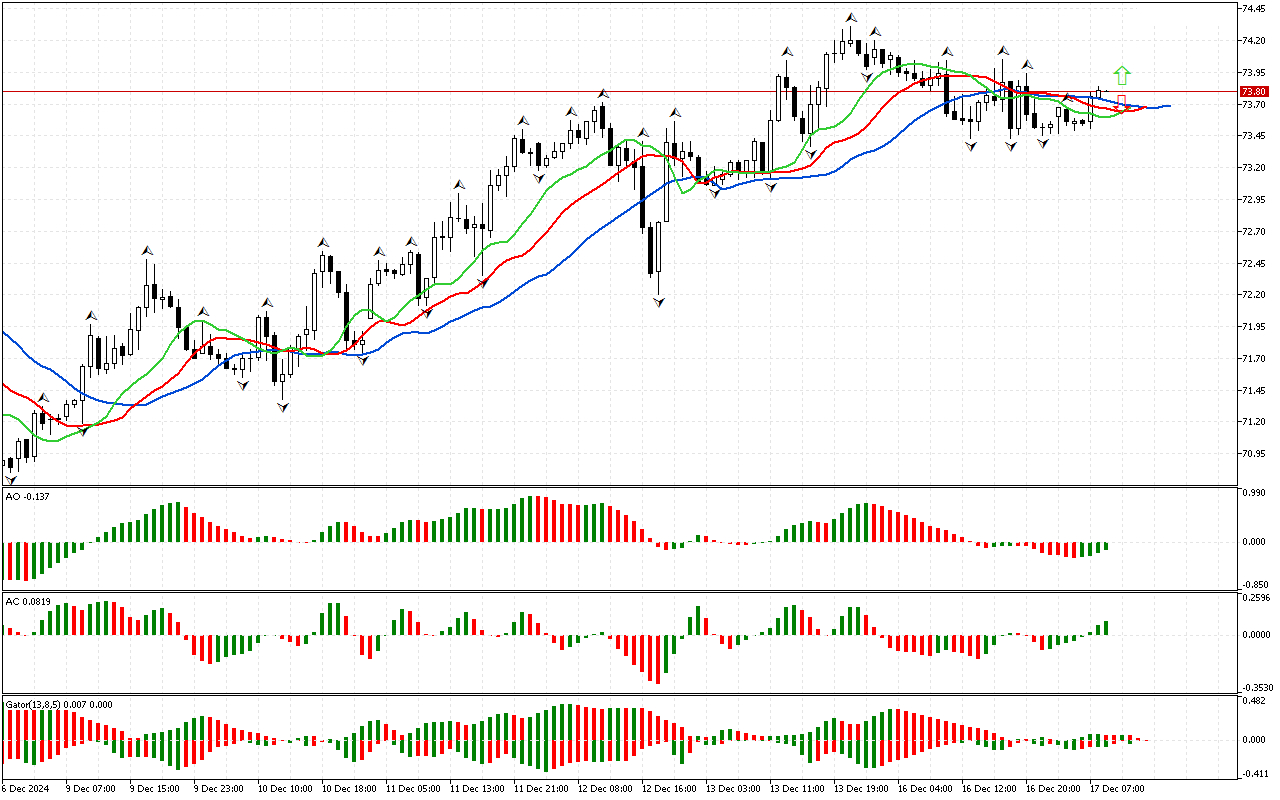
Task: Click the 74.20 price level on the axis
Action: 1254,41
